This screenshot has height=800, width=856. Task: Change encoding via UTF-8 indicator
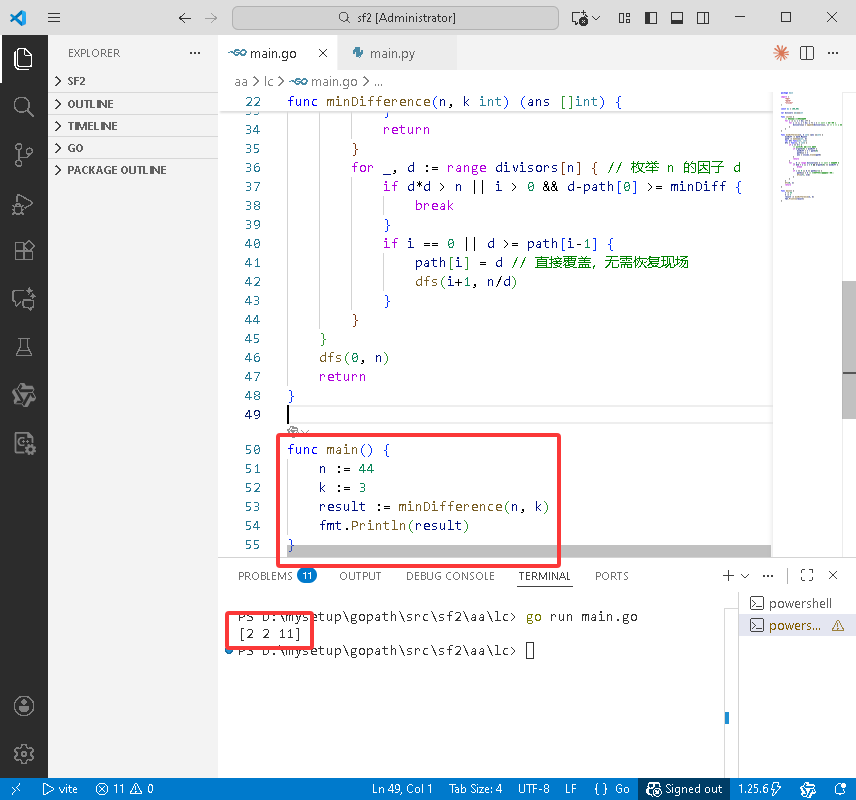pyautogui.click(x=533, y=789)
